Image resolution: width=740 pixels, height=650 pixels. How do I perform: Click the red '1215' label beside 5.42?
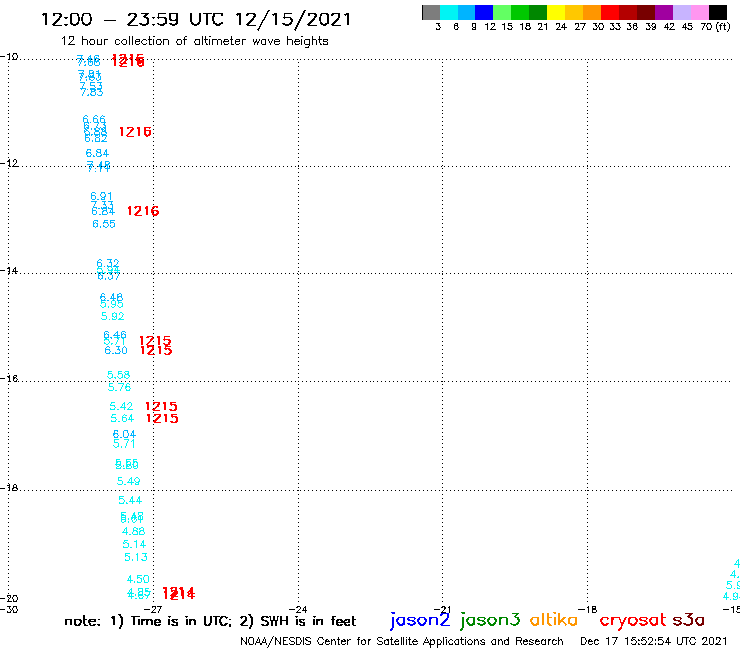point(161,406)
